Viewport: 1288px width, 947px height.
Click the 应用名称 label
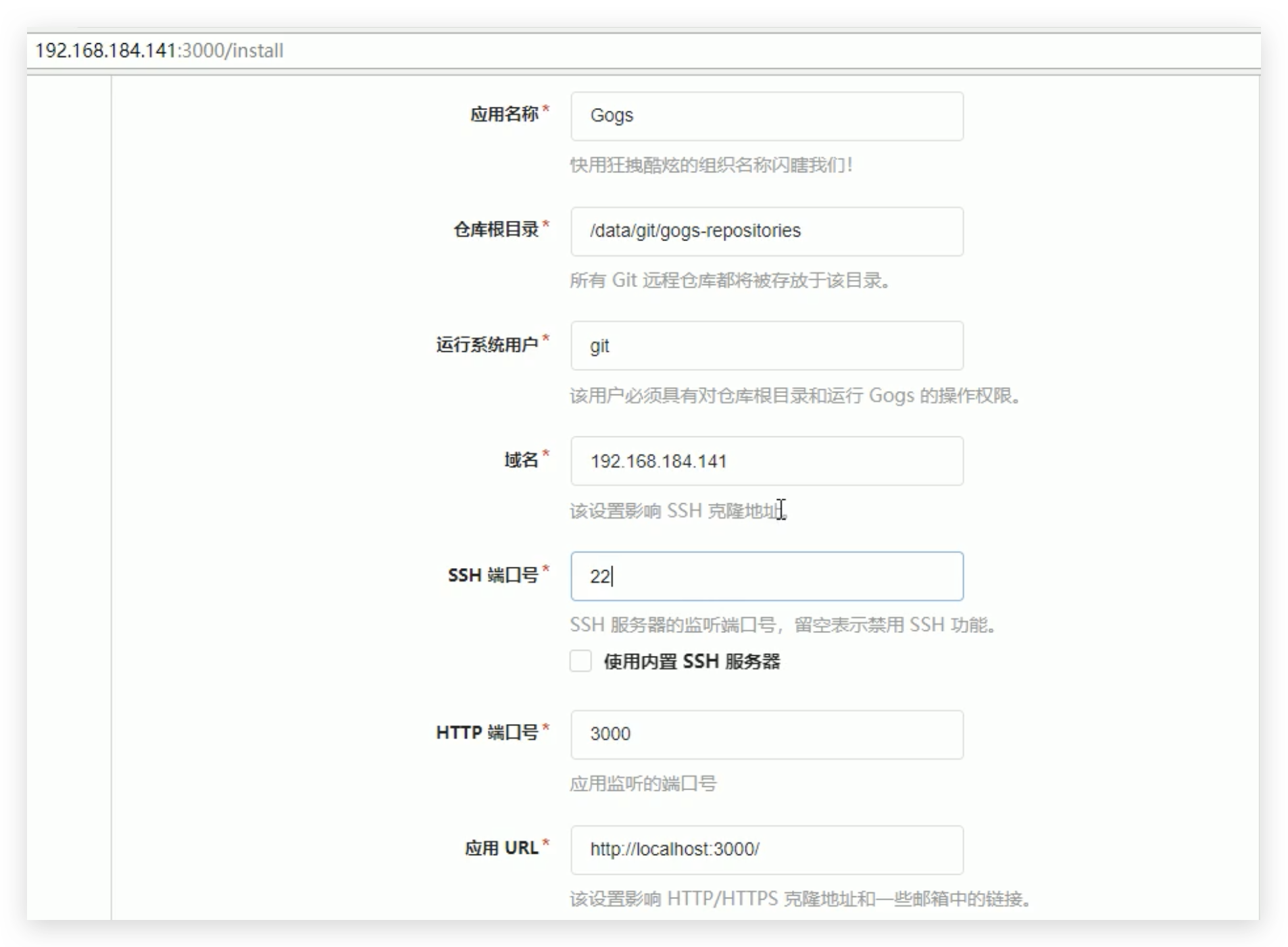(504, 114)
